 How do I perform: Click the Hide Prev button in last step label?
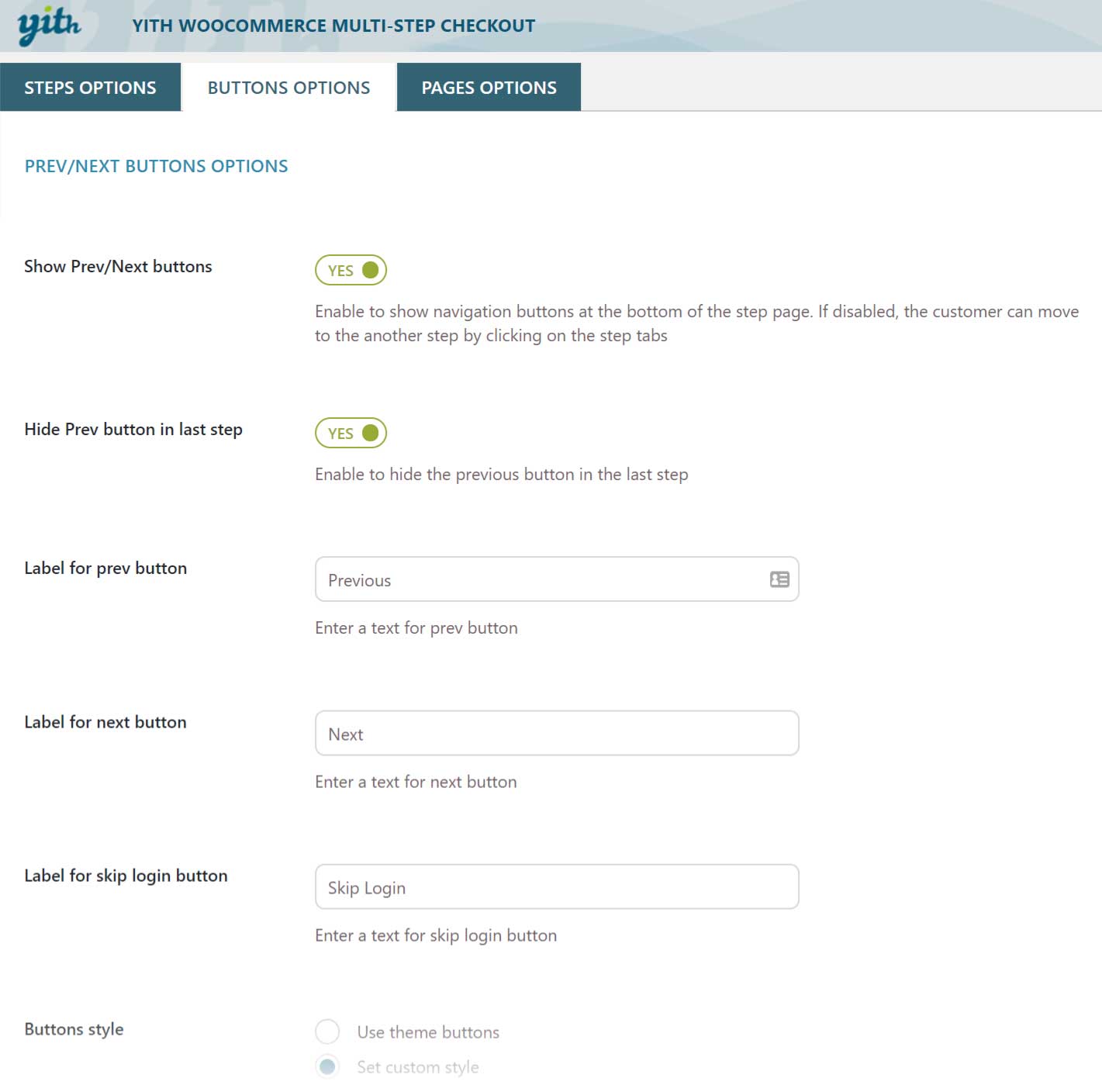(133, 429)
